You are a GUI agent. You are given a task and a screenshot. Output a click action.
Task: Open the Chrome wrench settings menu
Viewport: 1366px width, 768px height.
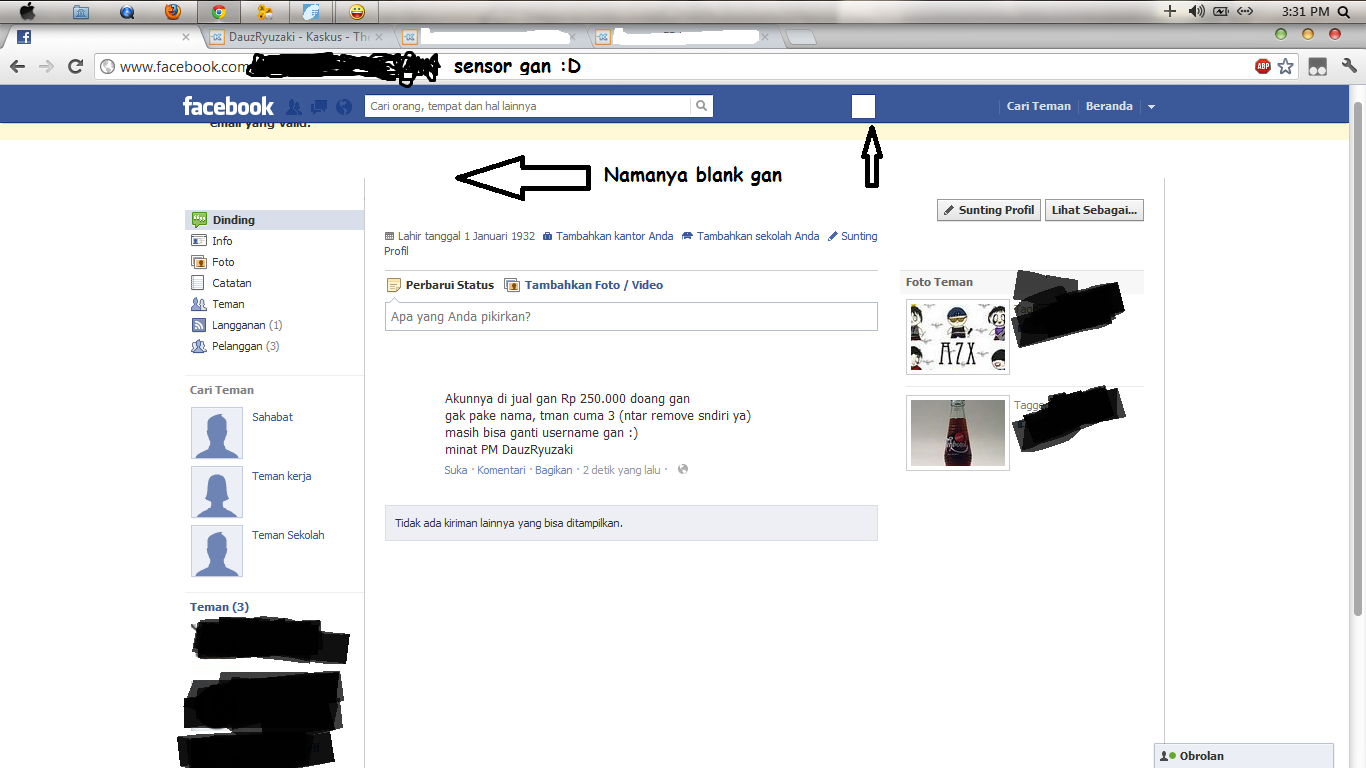point(1349,67)
